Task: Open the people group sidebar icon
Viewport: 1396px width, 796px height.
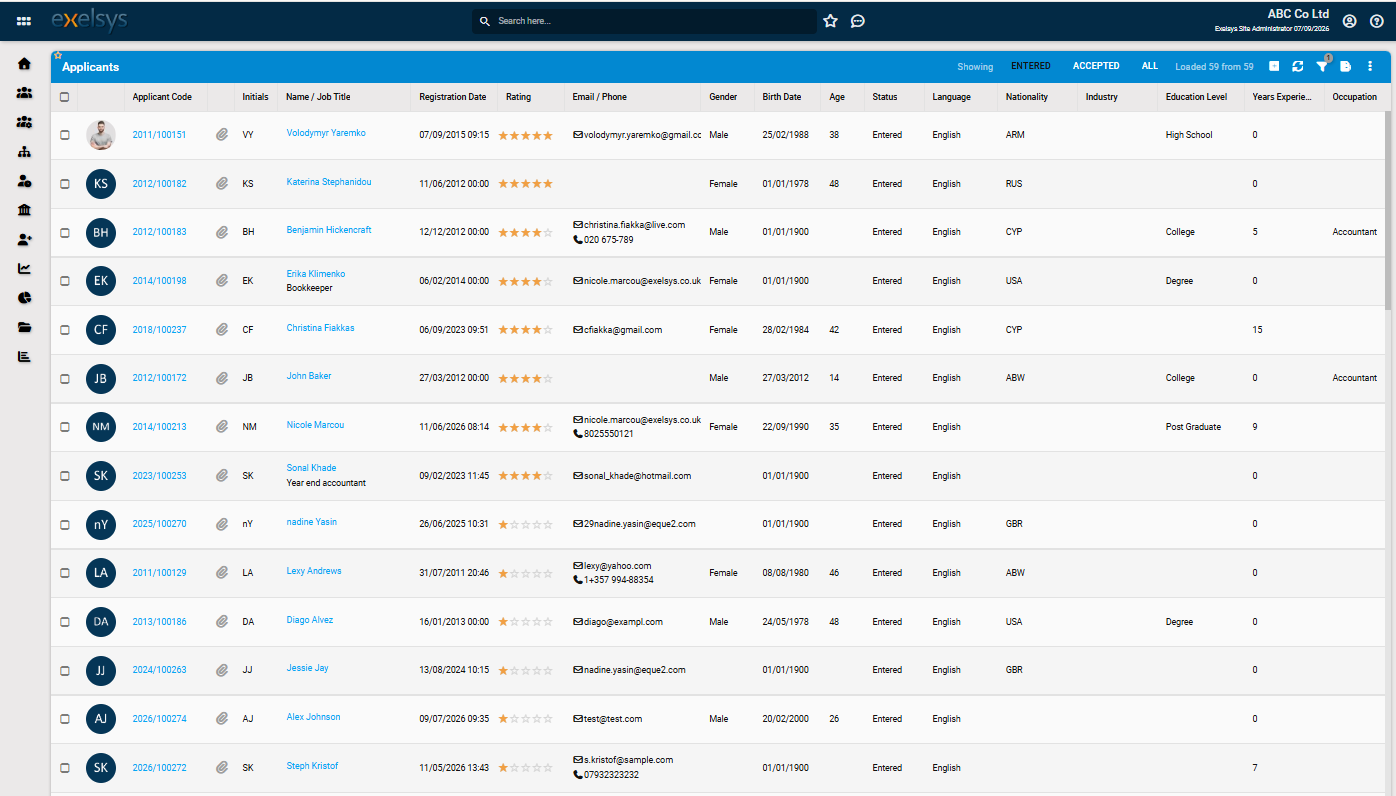Action: click(x=25, y=93)
